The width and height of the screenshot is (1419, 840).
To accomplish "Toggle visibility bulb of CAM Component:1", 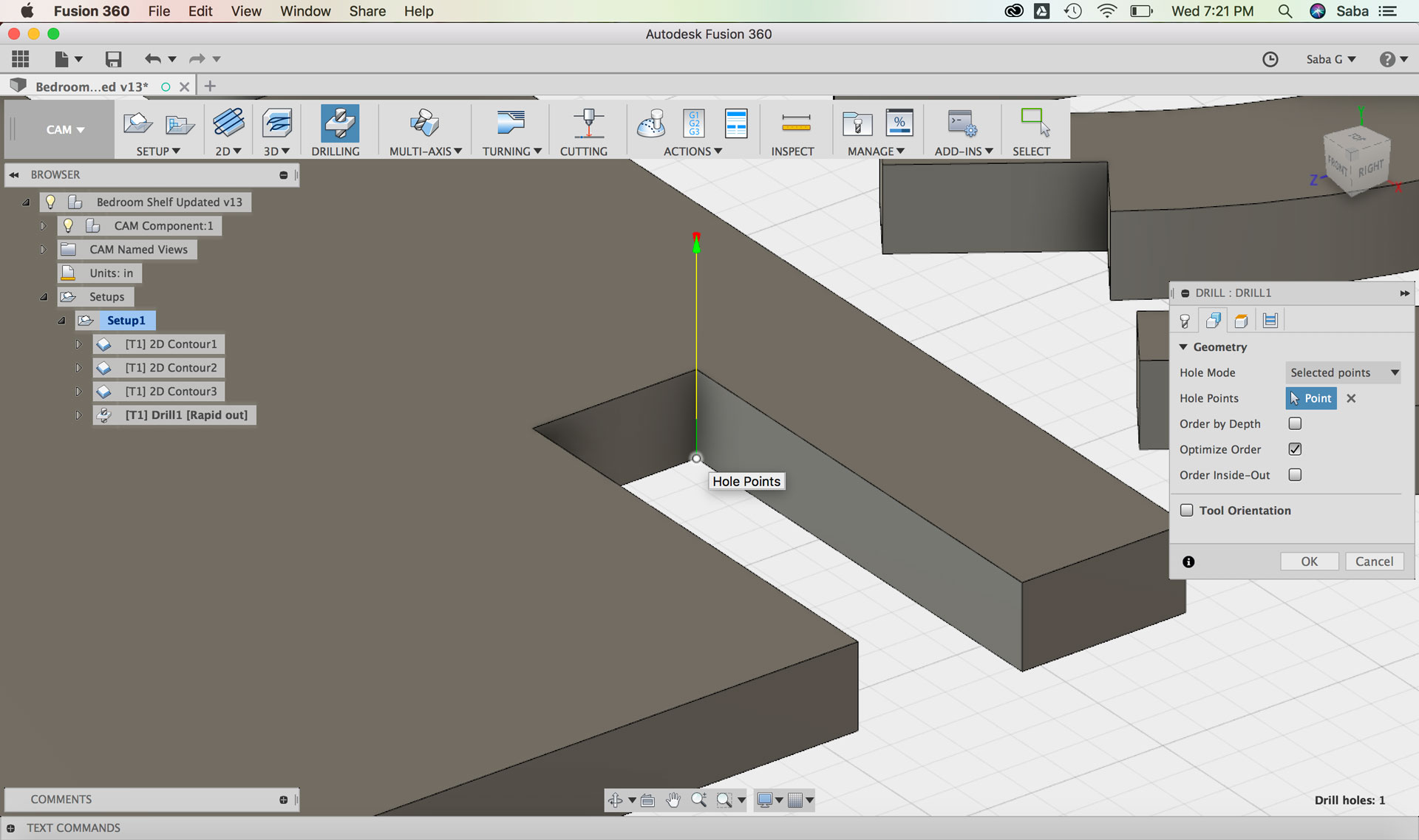I will [68, 225].
